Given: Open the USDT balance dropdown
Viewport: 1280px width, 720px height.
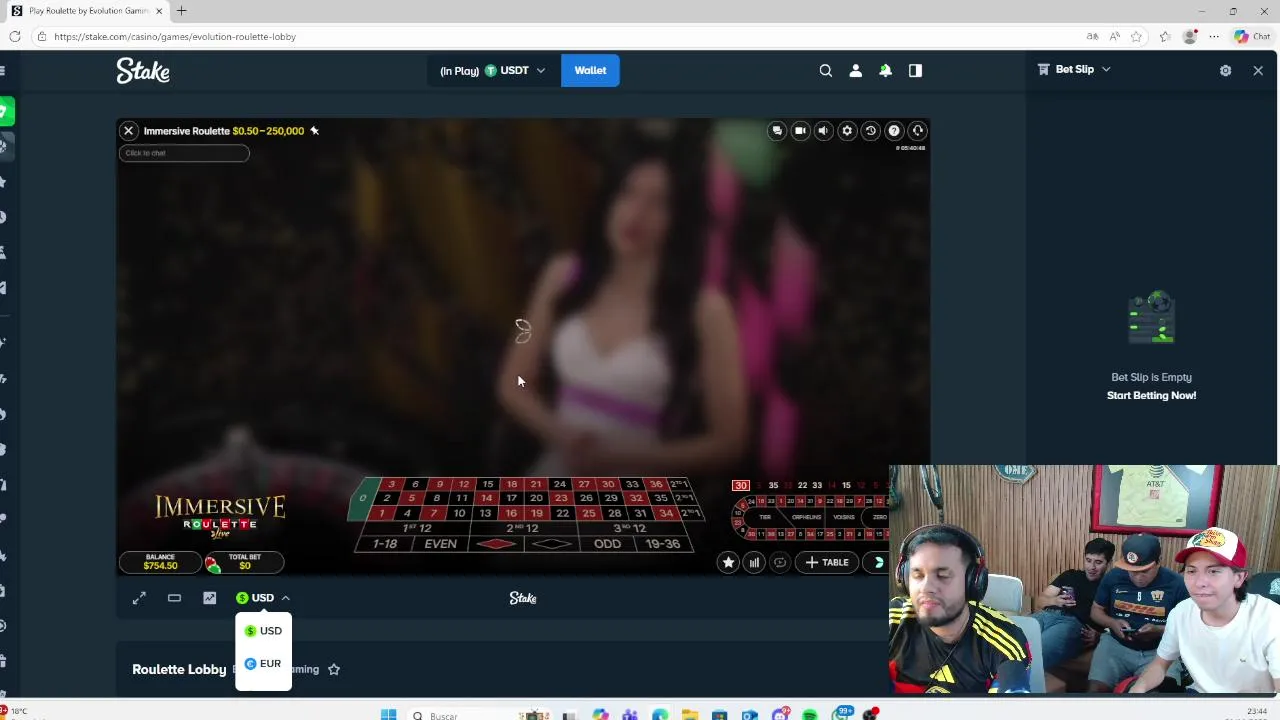Looking at the screenshot, I should 493,71.
